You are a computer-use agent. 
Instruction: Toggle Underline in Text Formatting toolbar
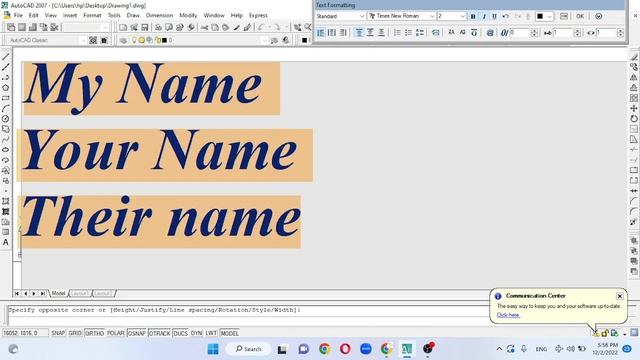494,16
